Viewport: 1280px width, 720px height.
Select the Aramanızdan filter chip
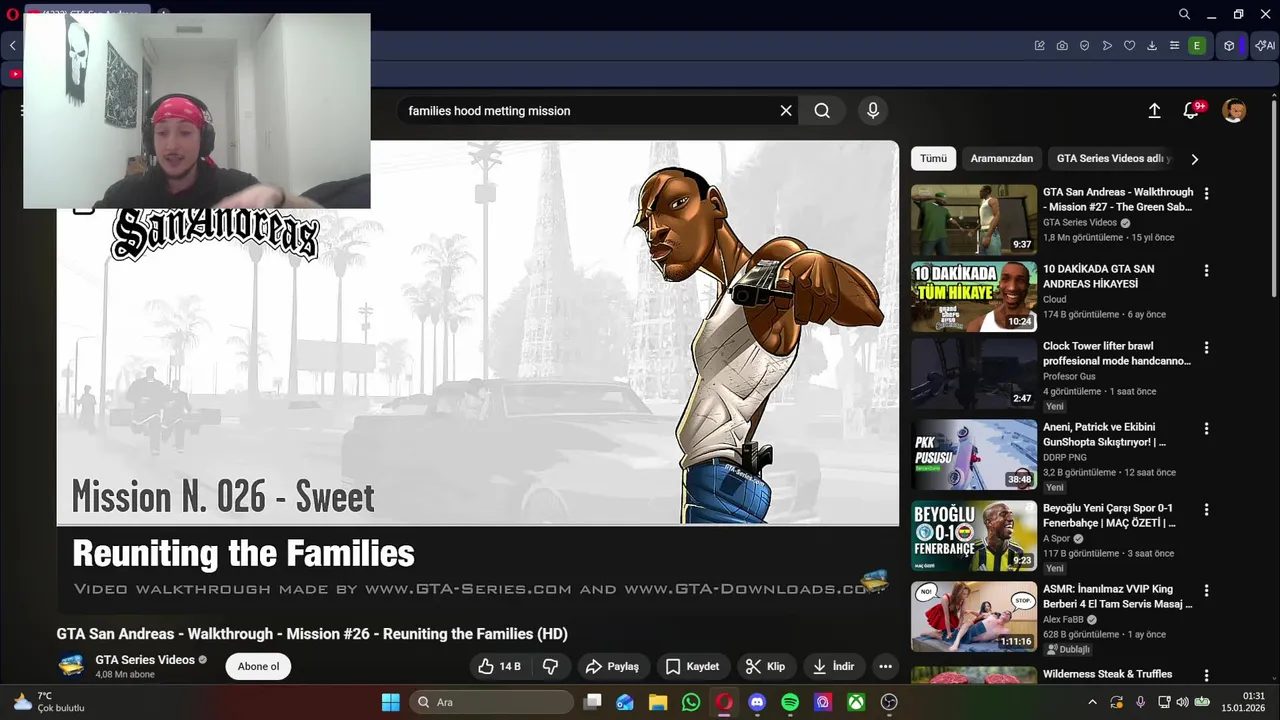point(1001,158)
